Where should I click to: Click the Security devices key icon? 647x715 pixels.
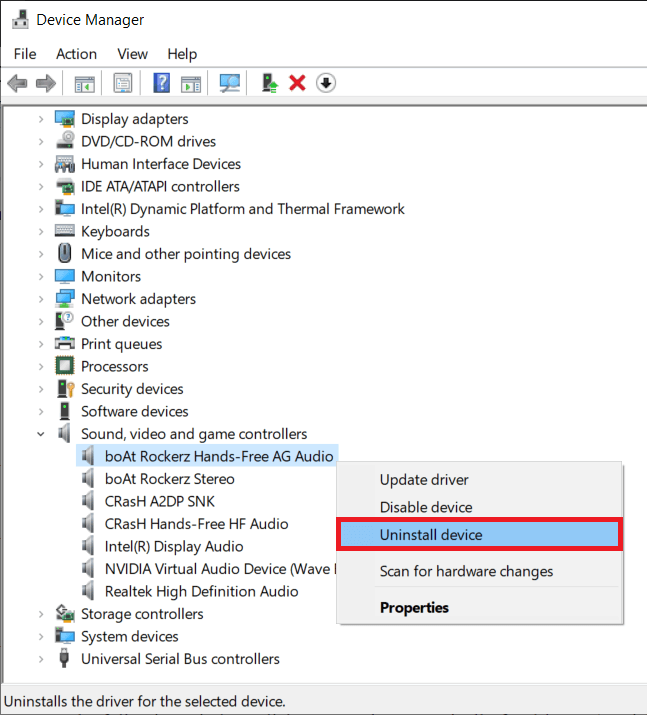click(x=65, y=389)
